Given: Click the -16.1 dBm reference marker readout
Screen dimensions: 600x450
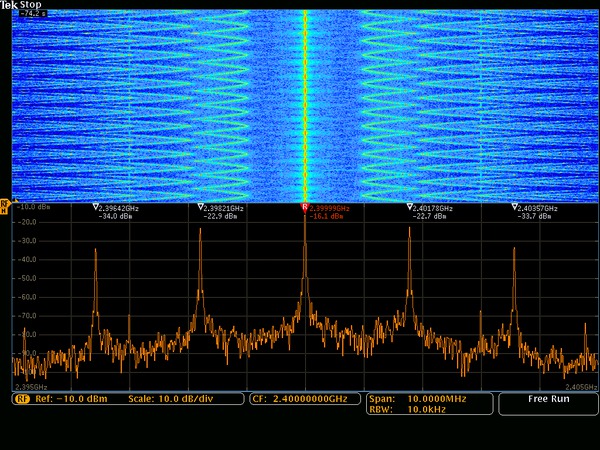Looking at the screenshot, I should tap(326, 216).
